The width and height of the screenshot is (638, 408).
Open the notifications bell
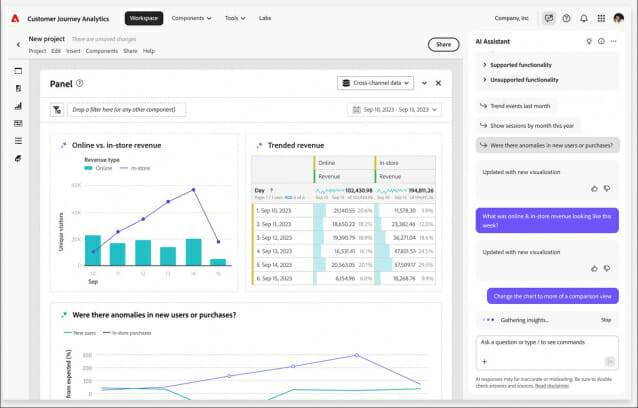pyautogui.click(x=584, y=18)
